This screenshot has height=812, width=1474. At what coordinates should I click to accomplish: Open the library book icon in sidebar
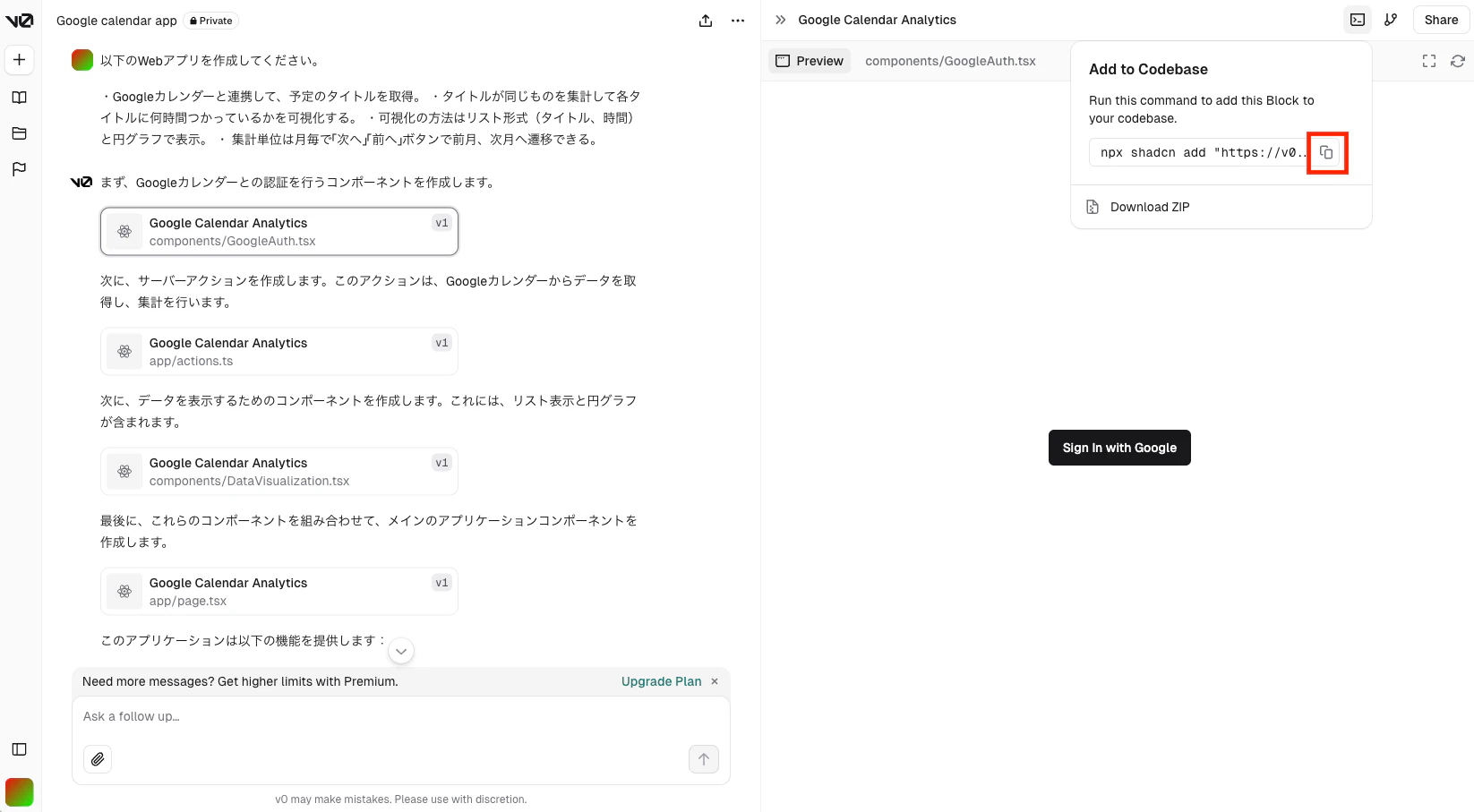[x=20, y=98]
